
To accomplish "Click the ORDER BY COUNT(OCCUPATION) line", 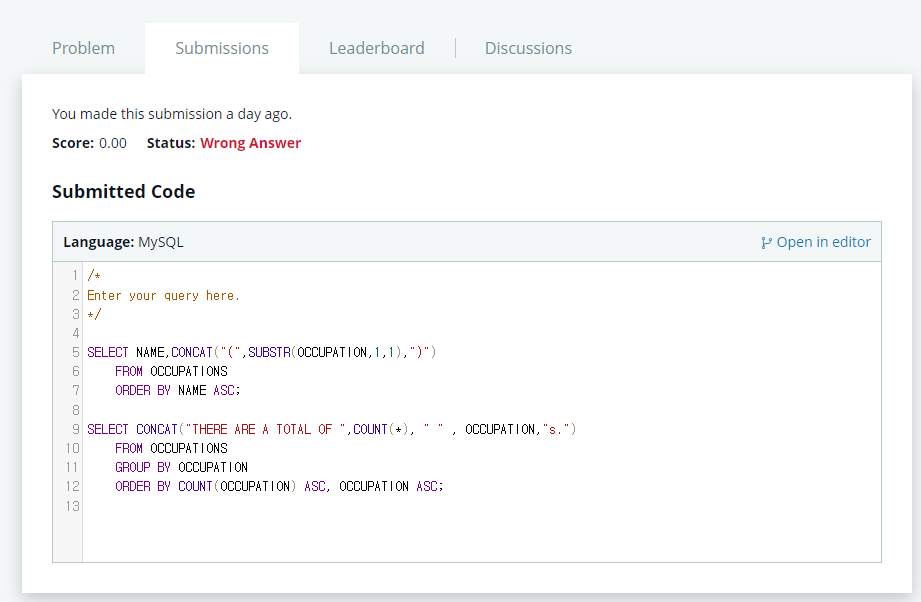I will coord(279,486).
